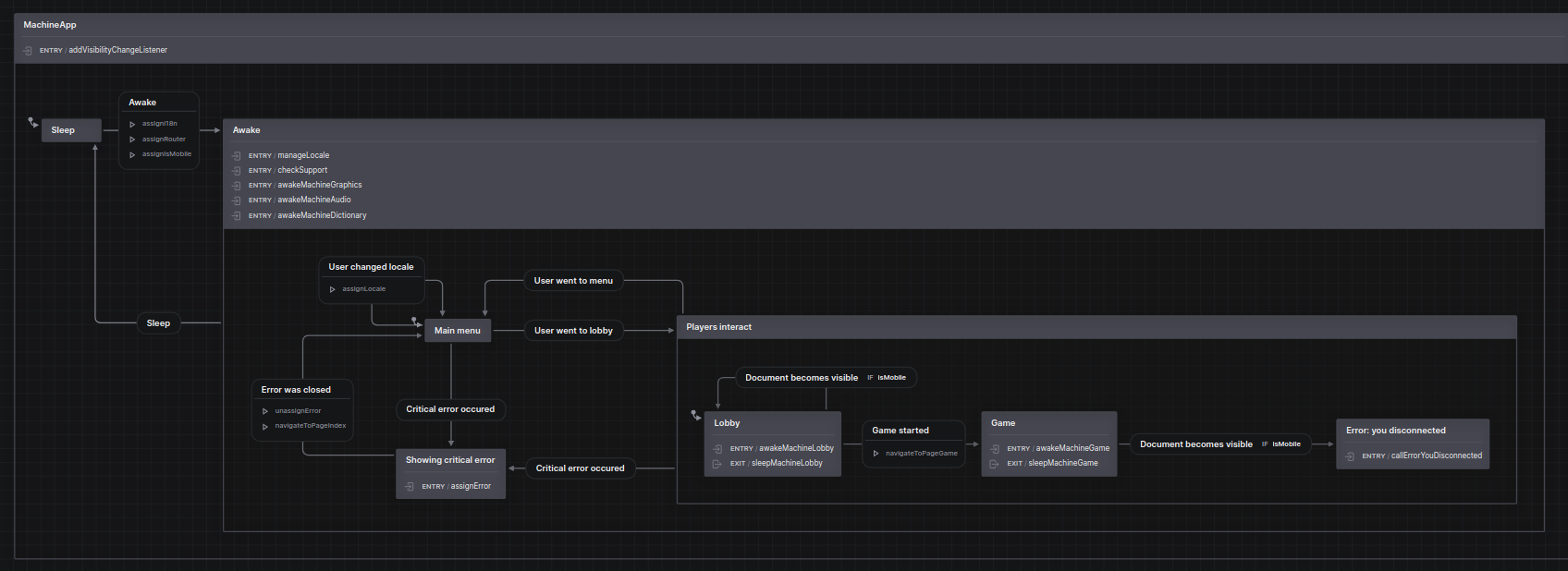
Task: Click Critical error occured event below Main menu
Action: [x=450, y=409]
